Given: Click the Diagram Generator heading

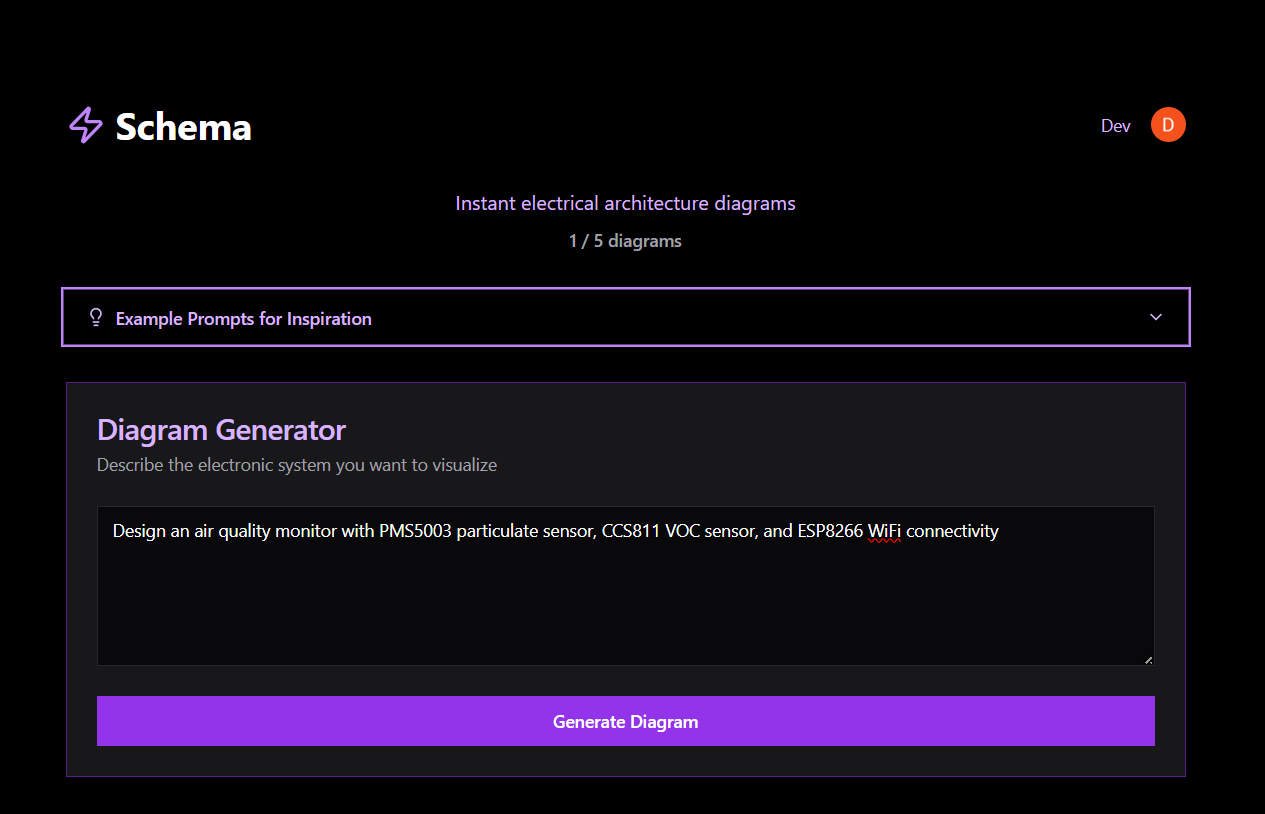Looking at the screenshot, I should (x=221, y=430).
